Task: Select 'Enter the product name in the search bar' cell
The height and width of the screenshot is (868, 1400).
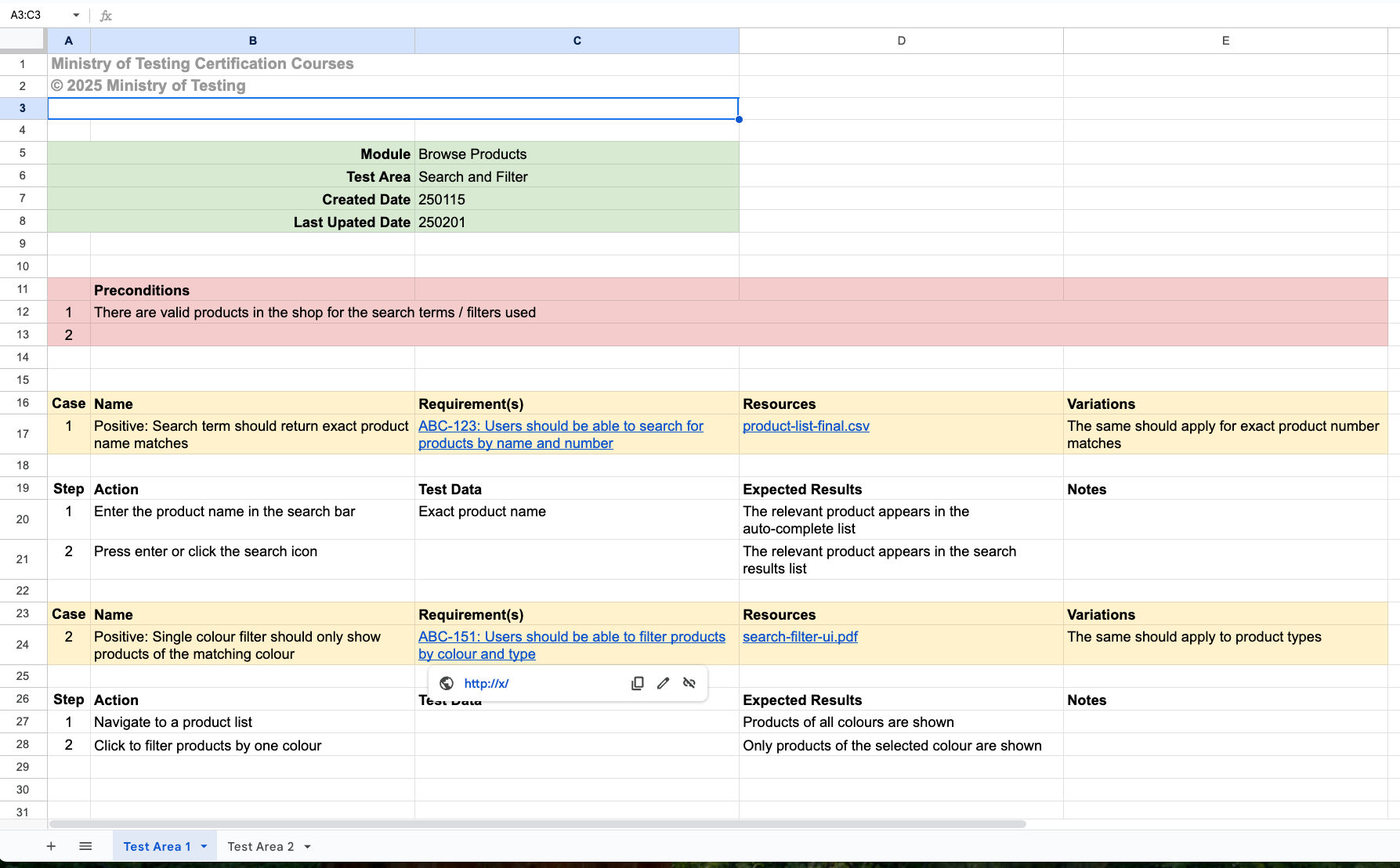Action: [x=252, y=519]
